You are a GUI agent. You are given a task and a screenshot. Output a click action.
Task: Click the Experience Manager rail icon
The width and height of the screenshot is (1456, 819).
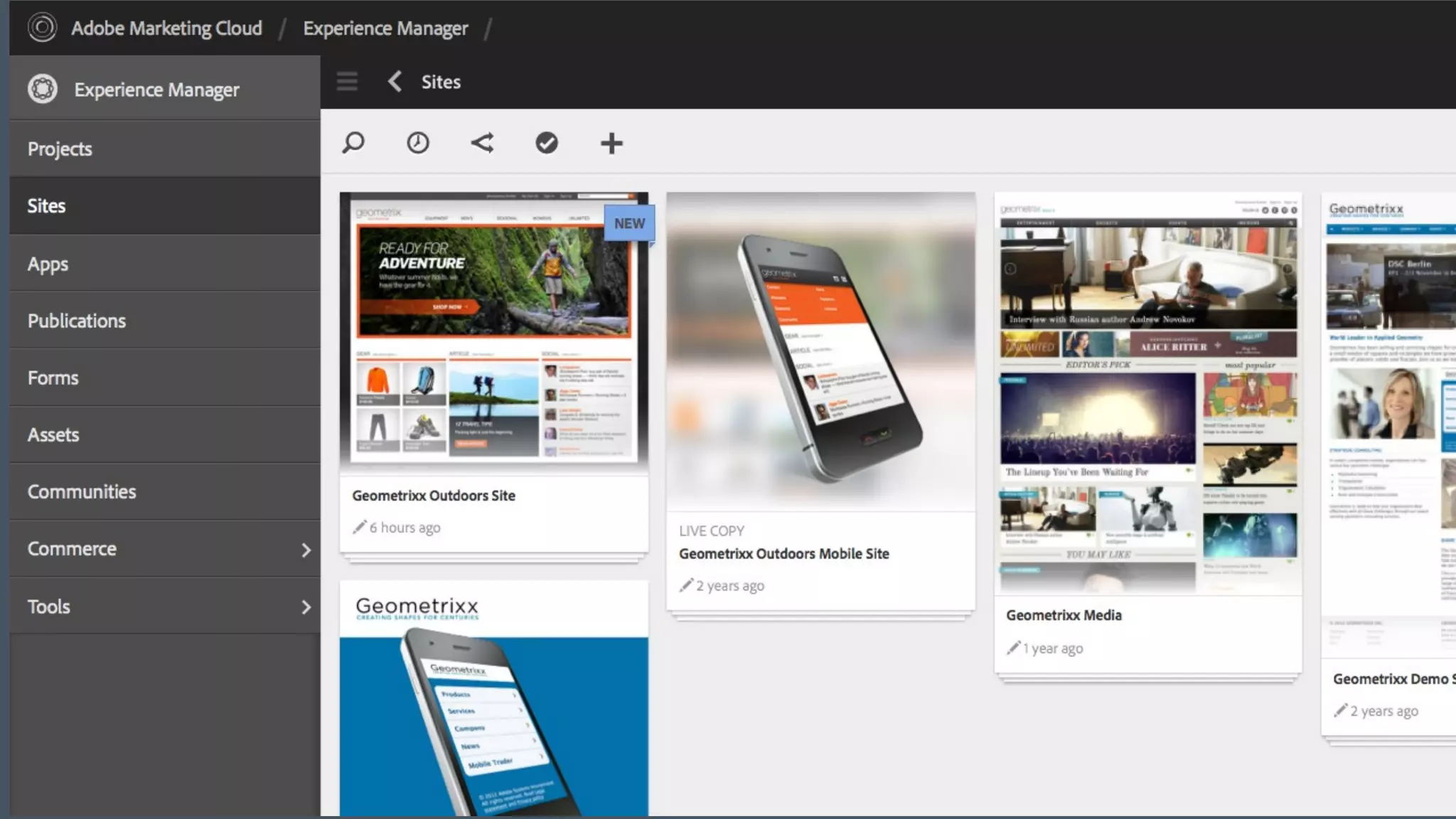(x=43, y=90)
